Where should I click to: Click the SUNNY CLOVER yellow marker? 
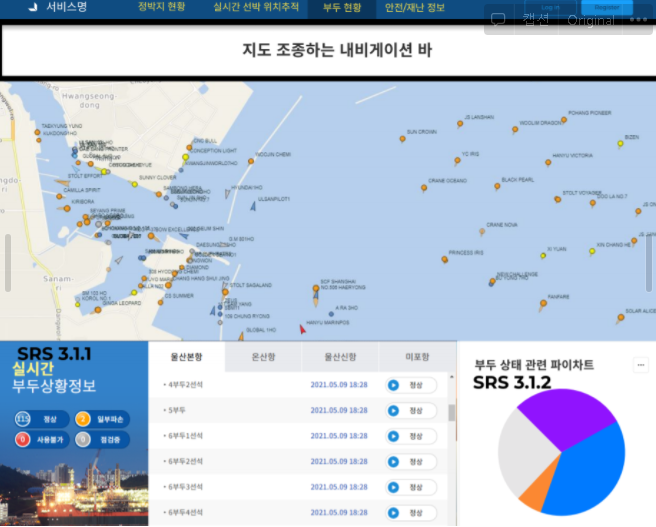(x=135, y=184)
